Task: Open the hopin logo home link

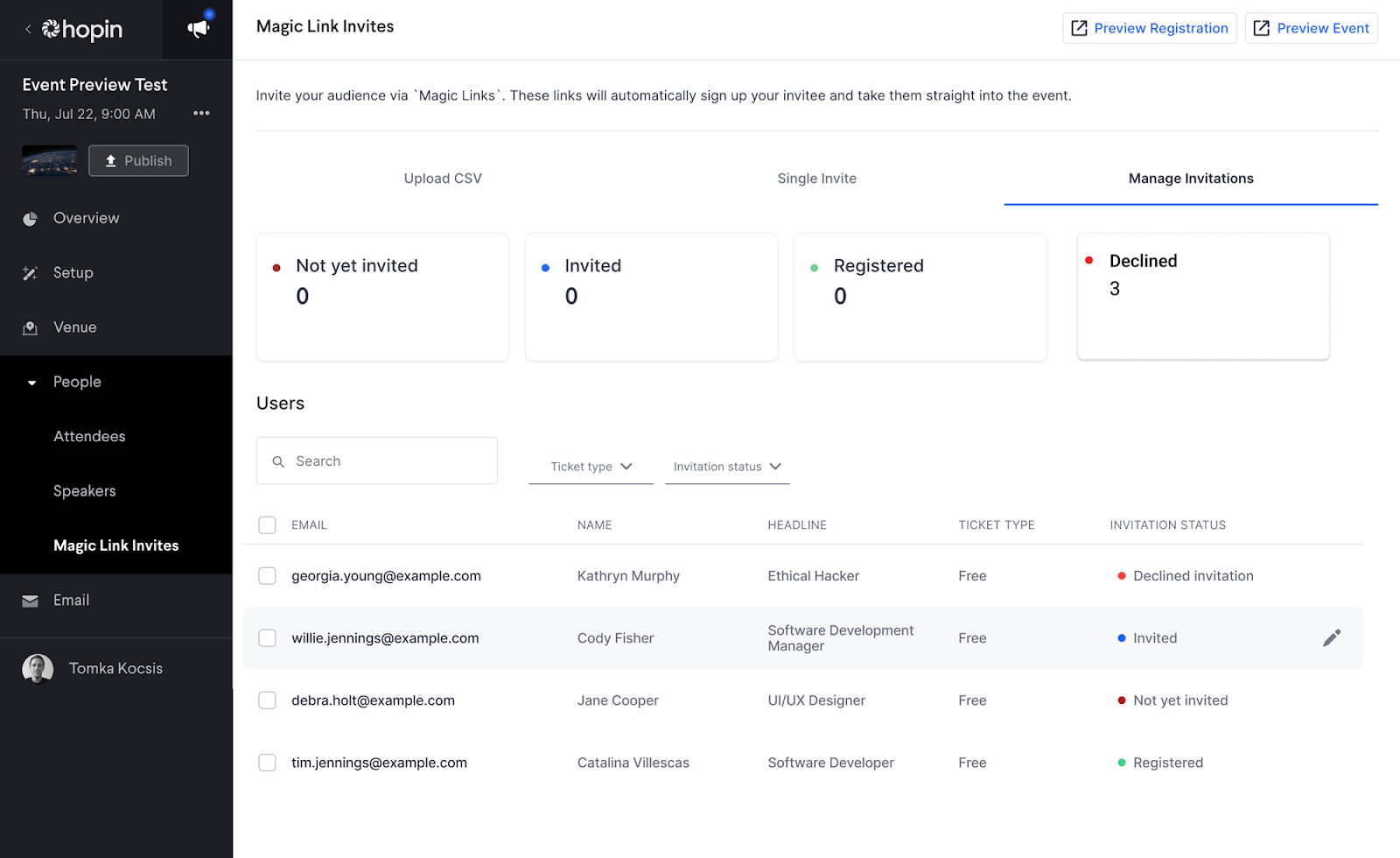Action: [x=82, y=30]
